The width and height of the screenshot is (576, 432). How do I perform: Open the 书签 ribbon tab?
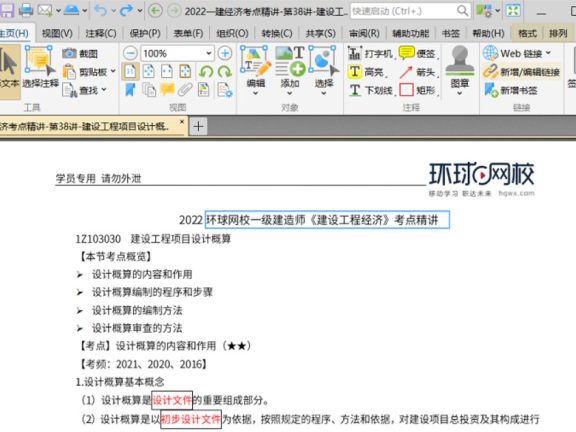click(x=451, y=34)
